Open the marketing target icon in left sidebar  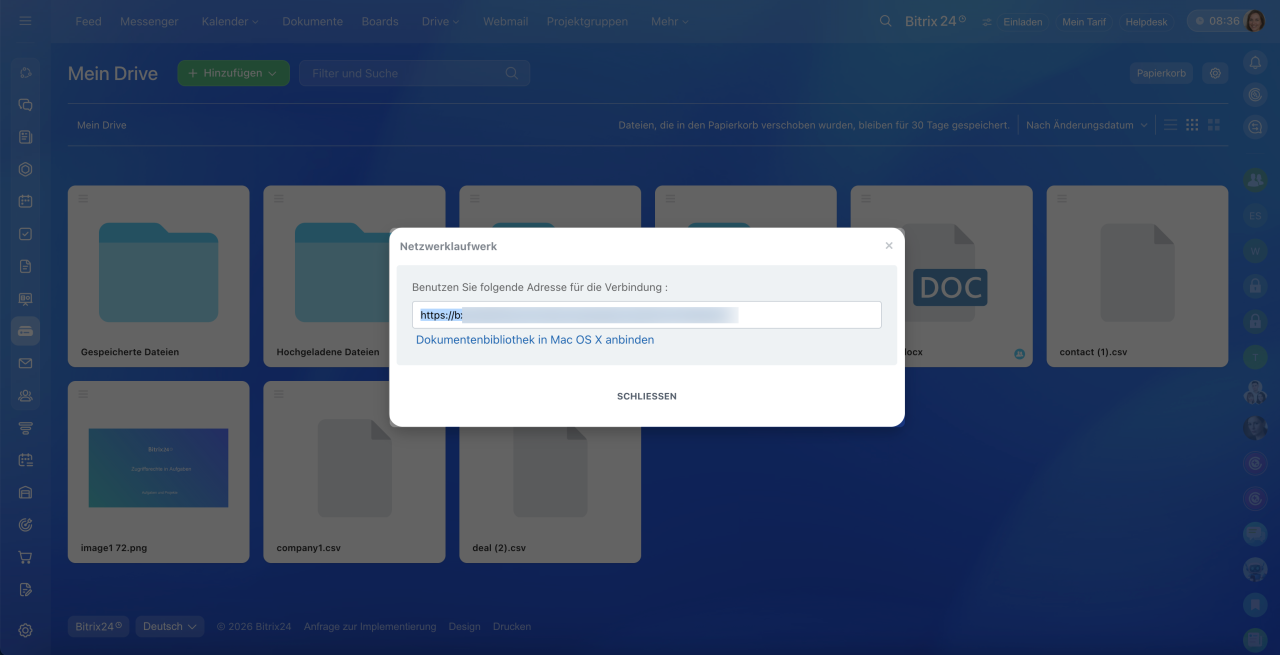pyautogui.click(x=25, y=525)
